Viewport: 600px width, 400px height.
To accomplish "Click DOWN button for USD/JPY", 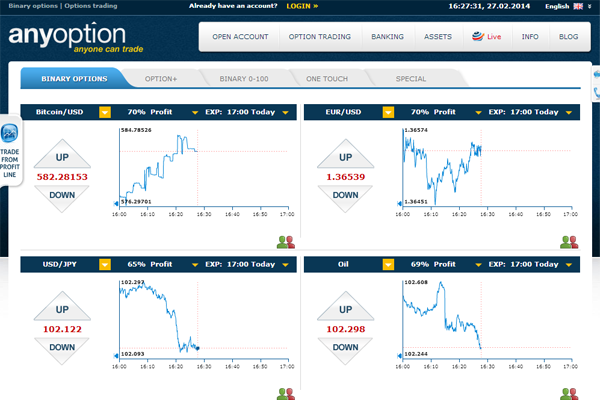I will click(x=62, y=350).
